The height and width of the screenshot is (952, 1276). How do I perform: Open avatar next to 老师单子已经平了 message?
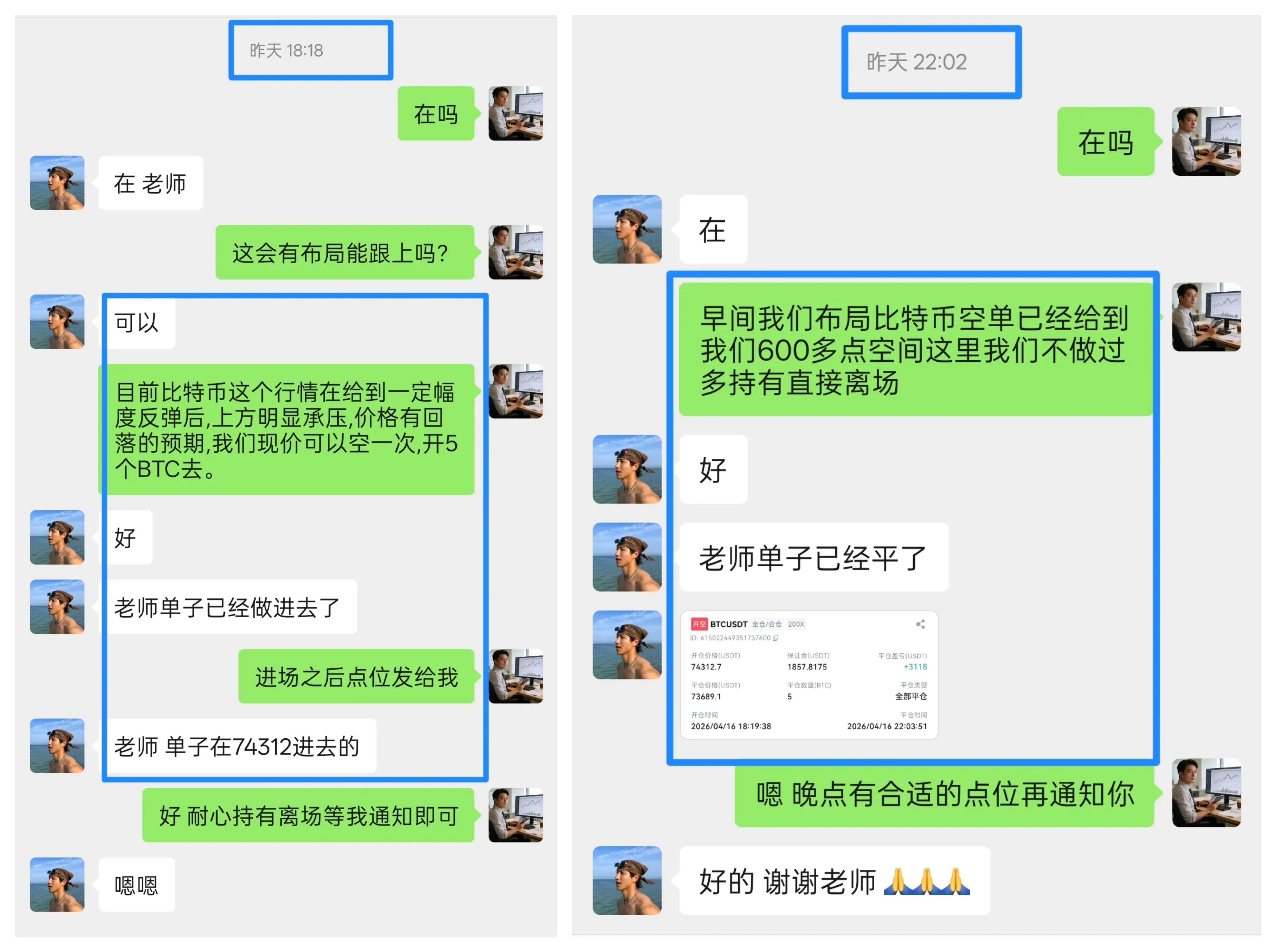coord(627,557)
